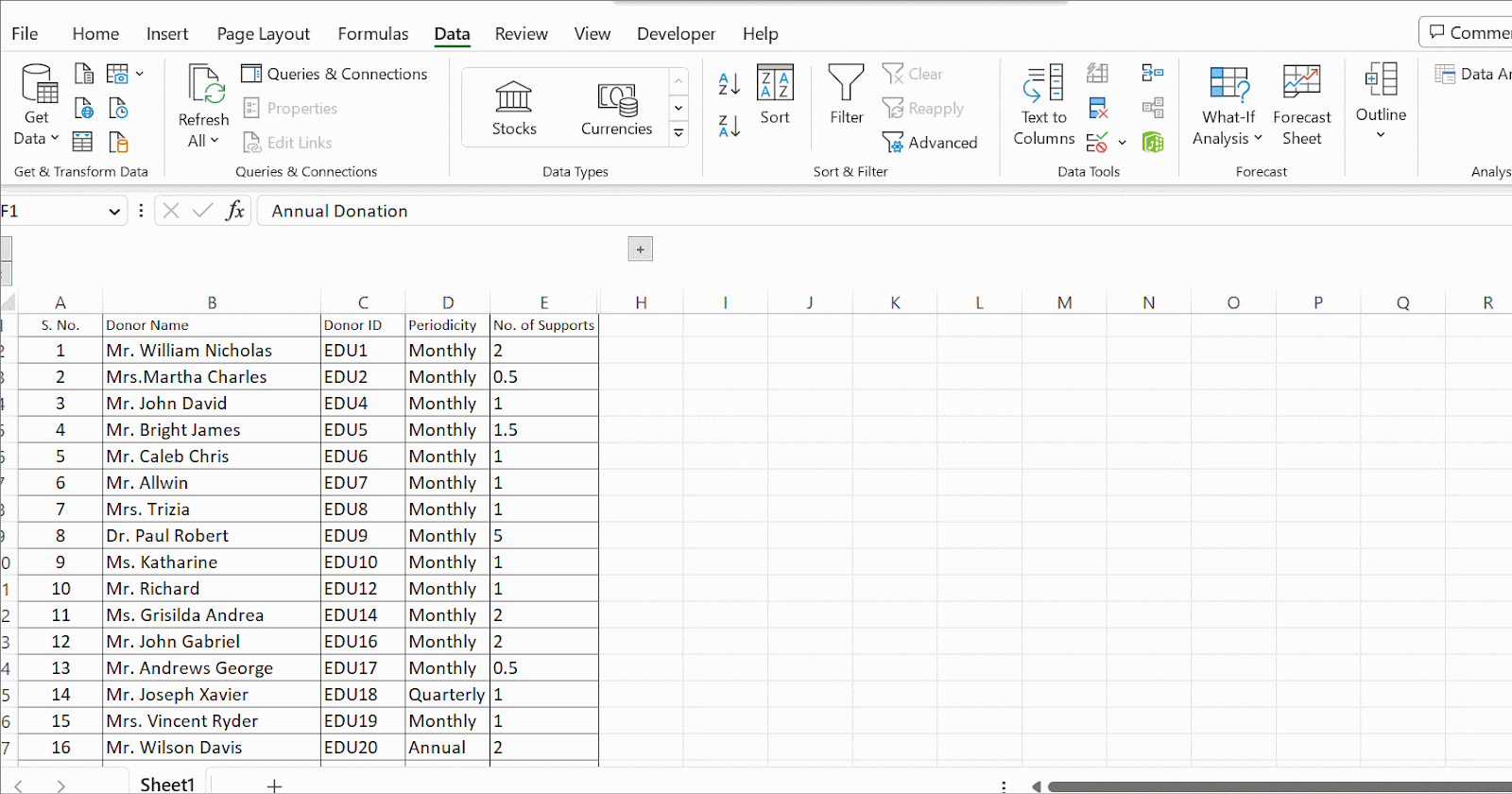Click the Sort Z to A icon
Image resolution: width=1512 pixels, height=794 pixels.
[729, 126]
